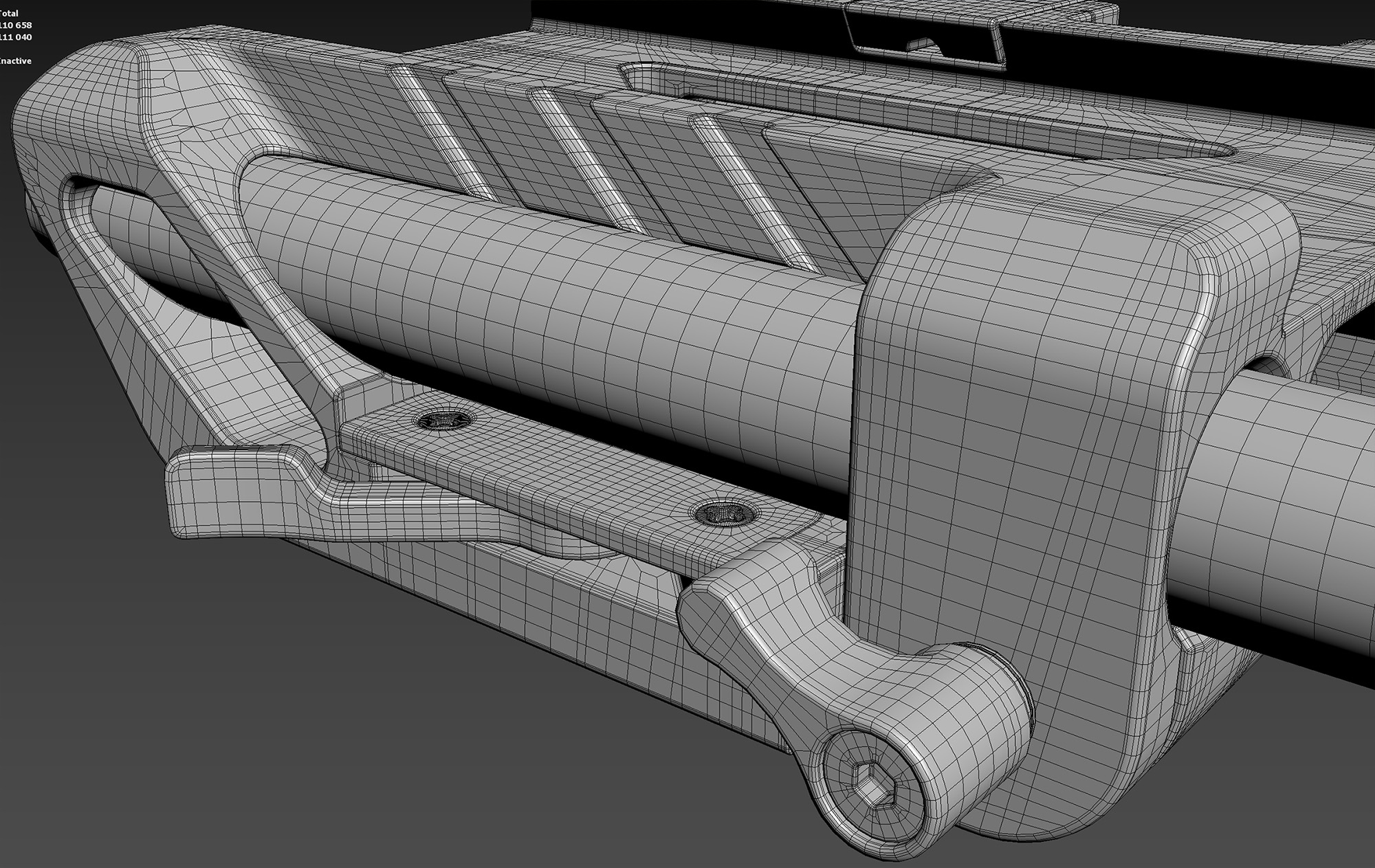Click the 111 040 vertex count readout
This screenshot has height=868, width=1375.
coord(15,37)
